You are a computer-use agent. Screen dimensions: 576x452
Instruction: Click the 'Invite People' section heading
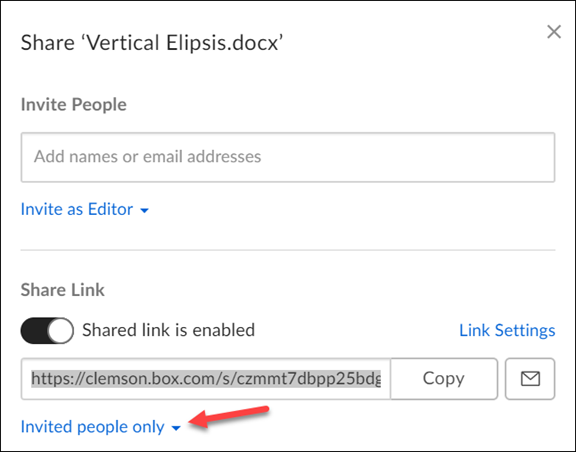73,104
